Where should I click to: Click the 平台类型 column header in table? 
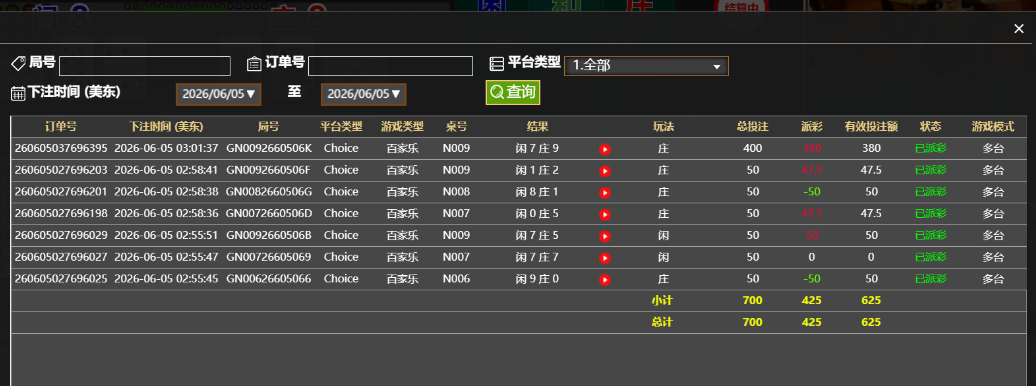[x=341, y=126]
